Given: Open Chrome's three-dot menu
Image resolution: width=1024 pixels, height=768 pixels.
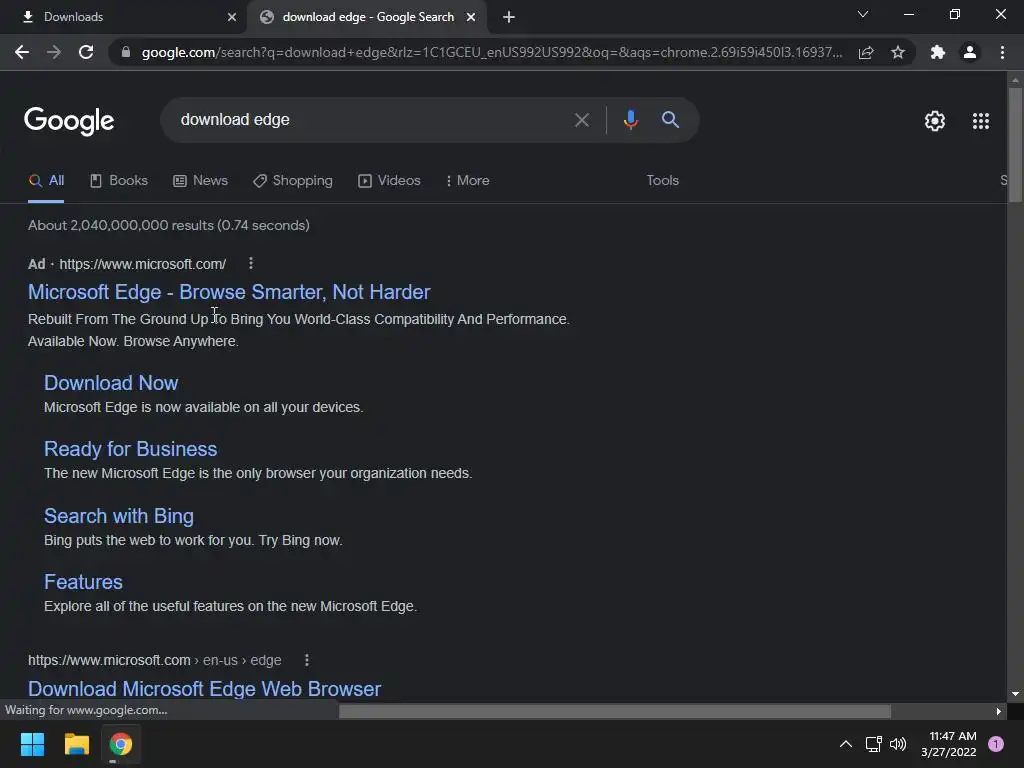Looking at the screenshot, I should point(1002,52).
